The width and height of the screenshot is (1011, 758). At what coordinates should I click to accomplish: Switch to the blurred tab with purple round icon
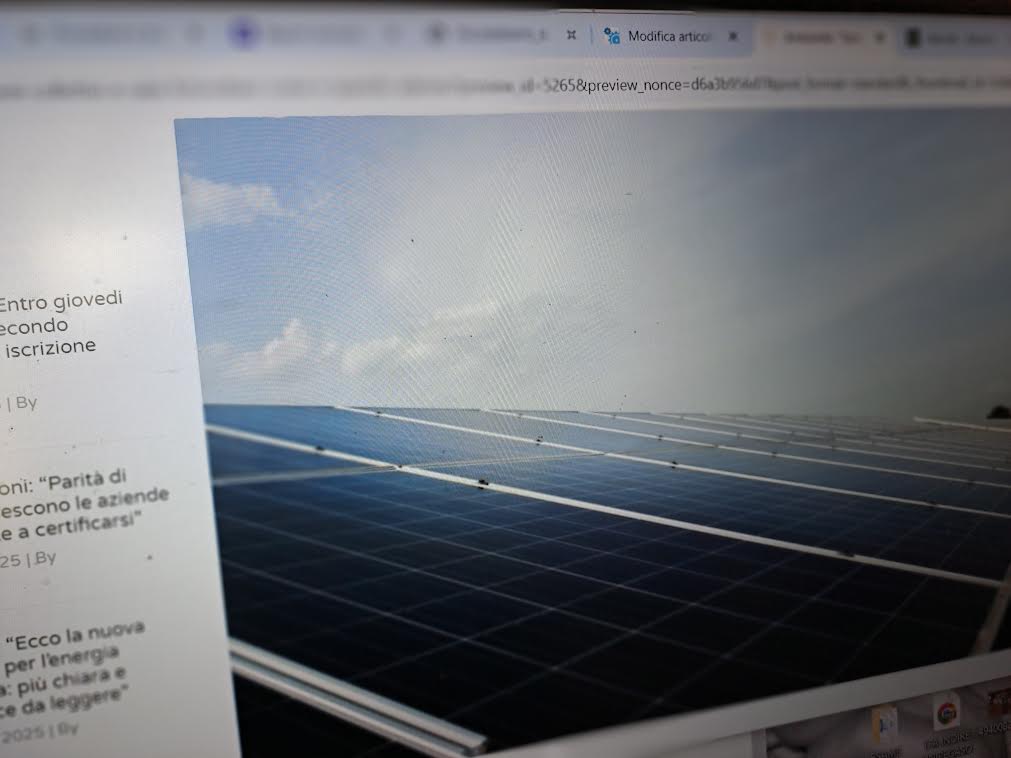pyautogui.click(x=309, y=34)
